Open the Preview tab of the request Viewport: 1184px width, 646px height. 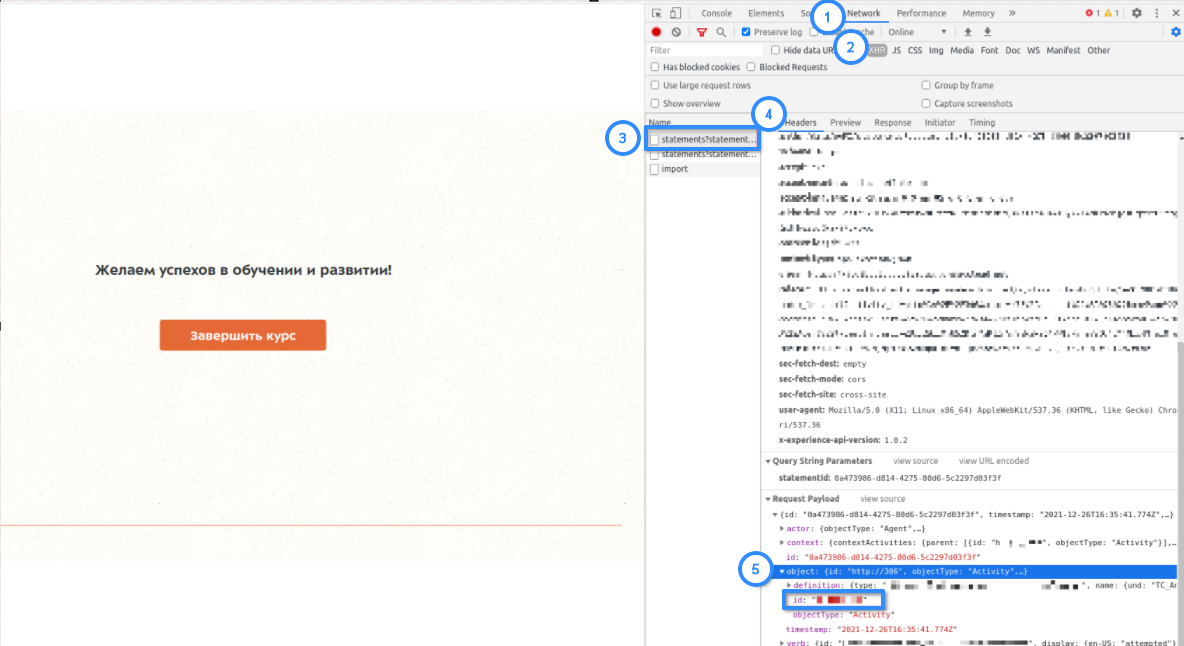pyautogui.click(x=845, y=122)
